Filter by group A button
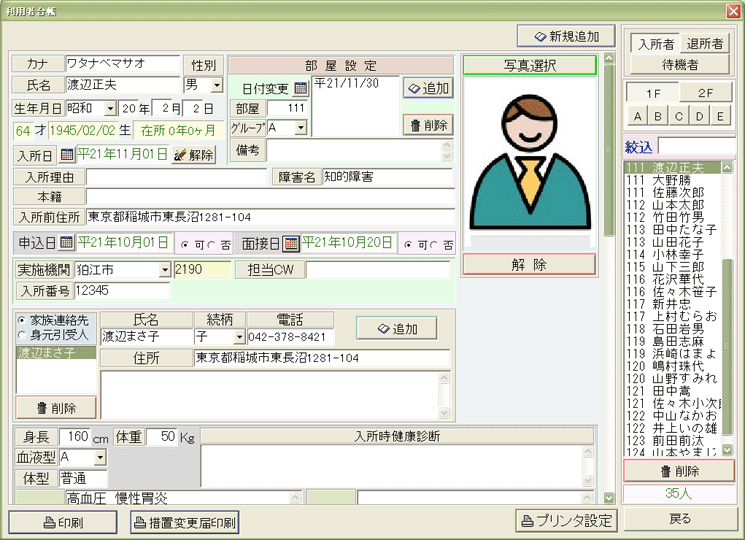745x540 pixels. click(x=638, y=116)
